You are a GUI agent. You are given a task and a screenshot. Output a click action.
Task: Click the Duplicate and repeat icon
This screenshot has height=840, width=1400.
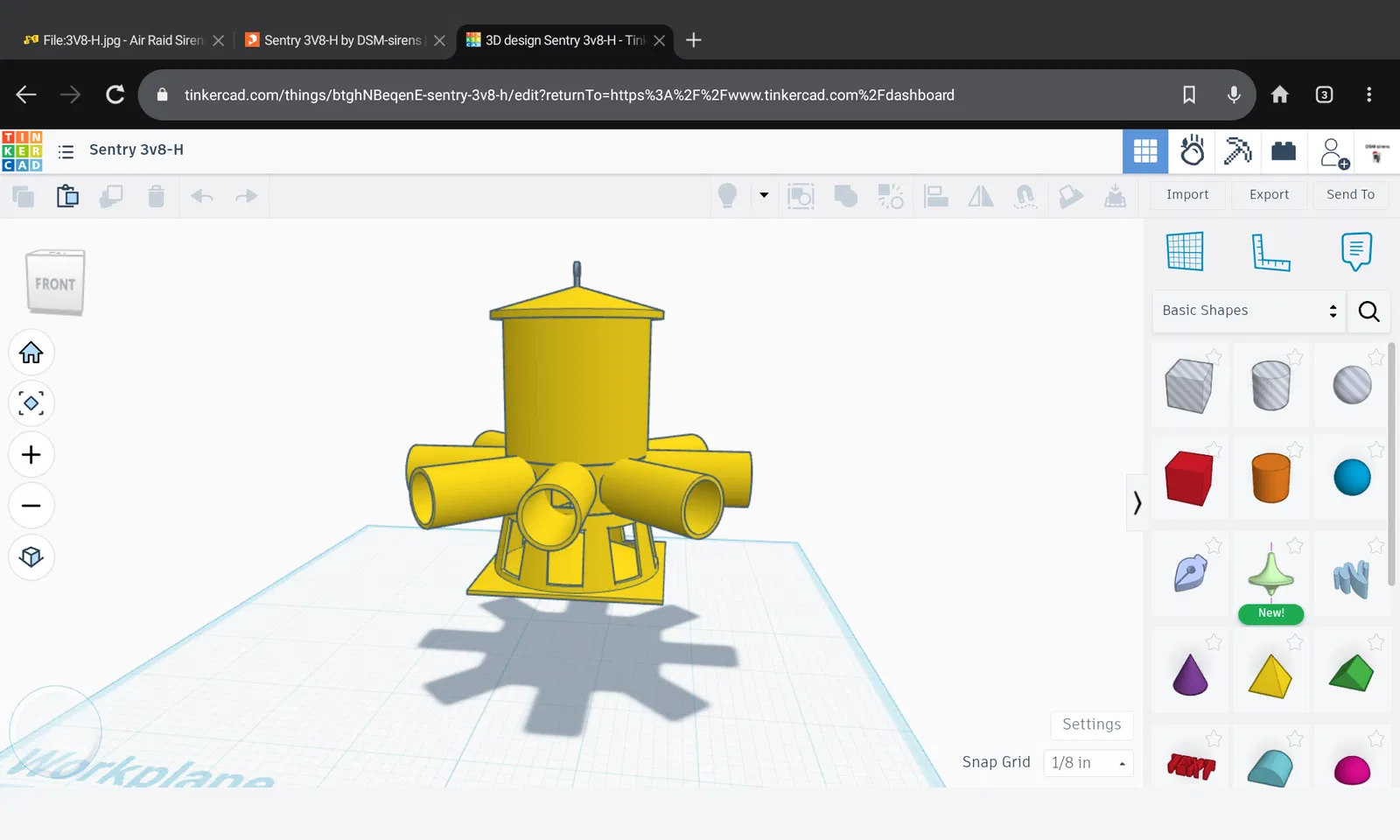pyautogui.click(x=111, y=197)
